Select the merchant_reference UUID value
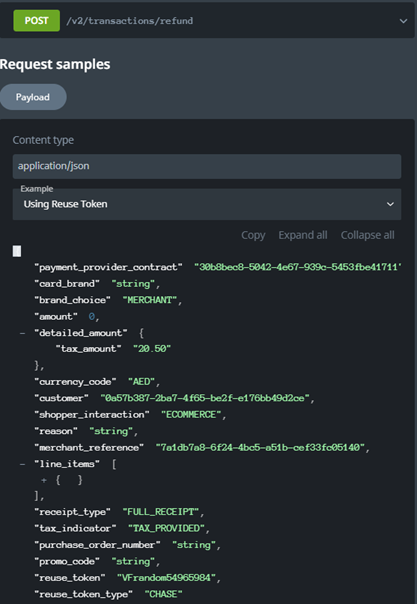The image size is (417, 604). click(x=260, y=447)
